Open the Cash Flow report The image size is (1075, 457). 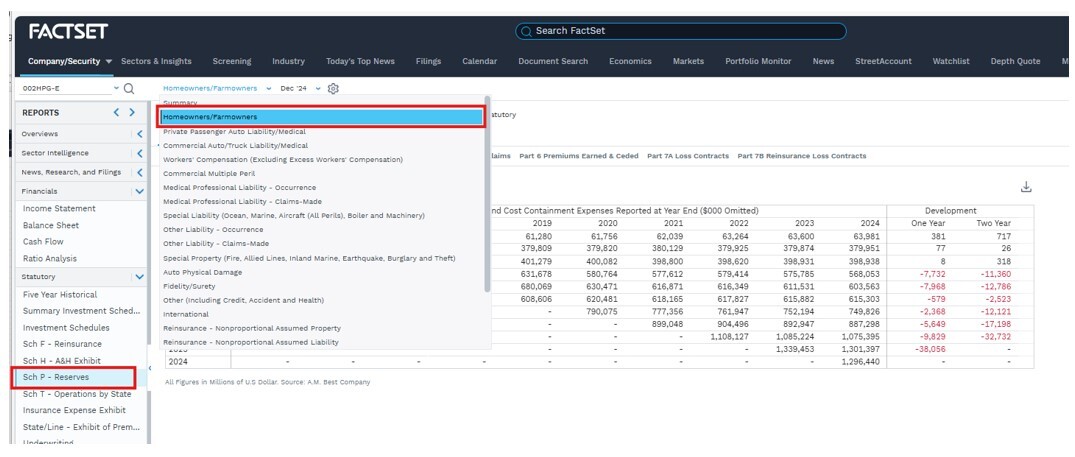(x=43, y=242)
